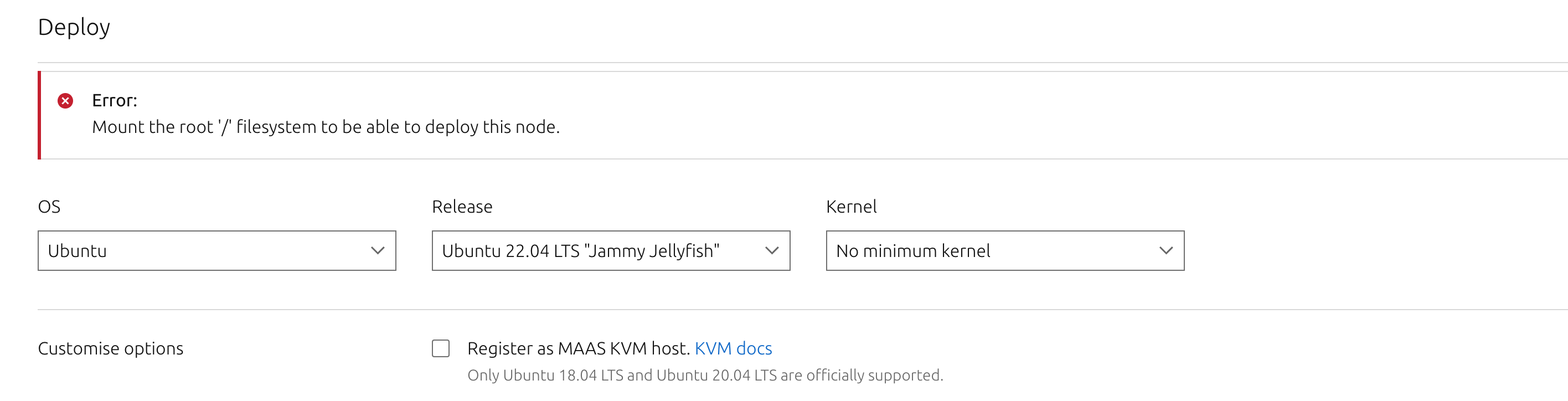
Task: Click the chevron arrow in Release dropdown
Action: click(x=771, y=251)
